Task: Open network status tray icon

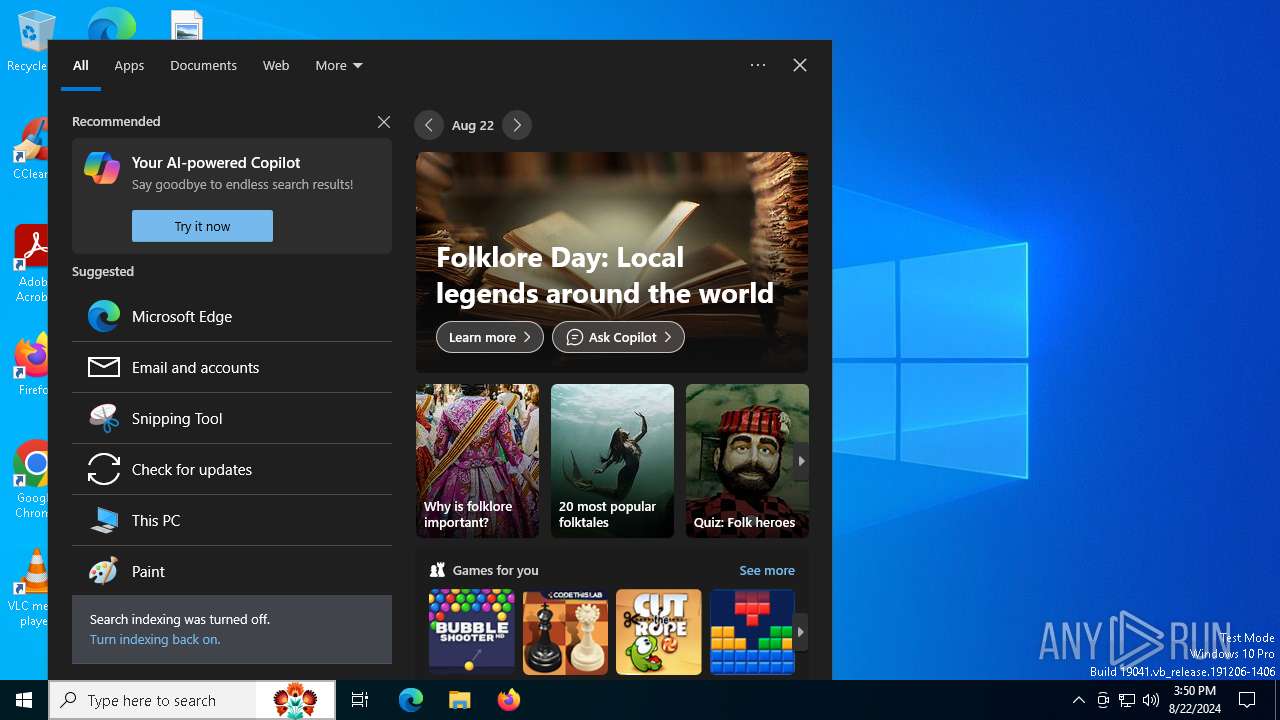Action: pyautogui.click(x=1127, y=700)
